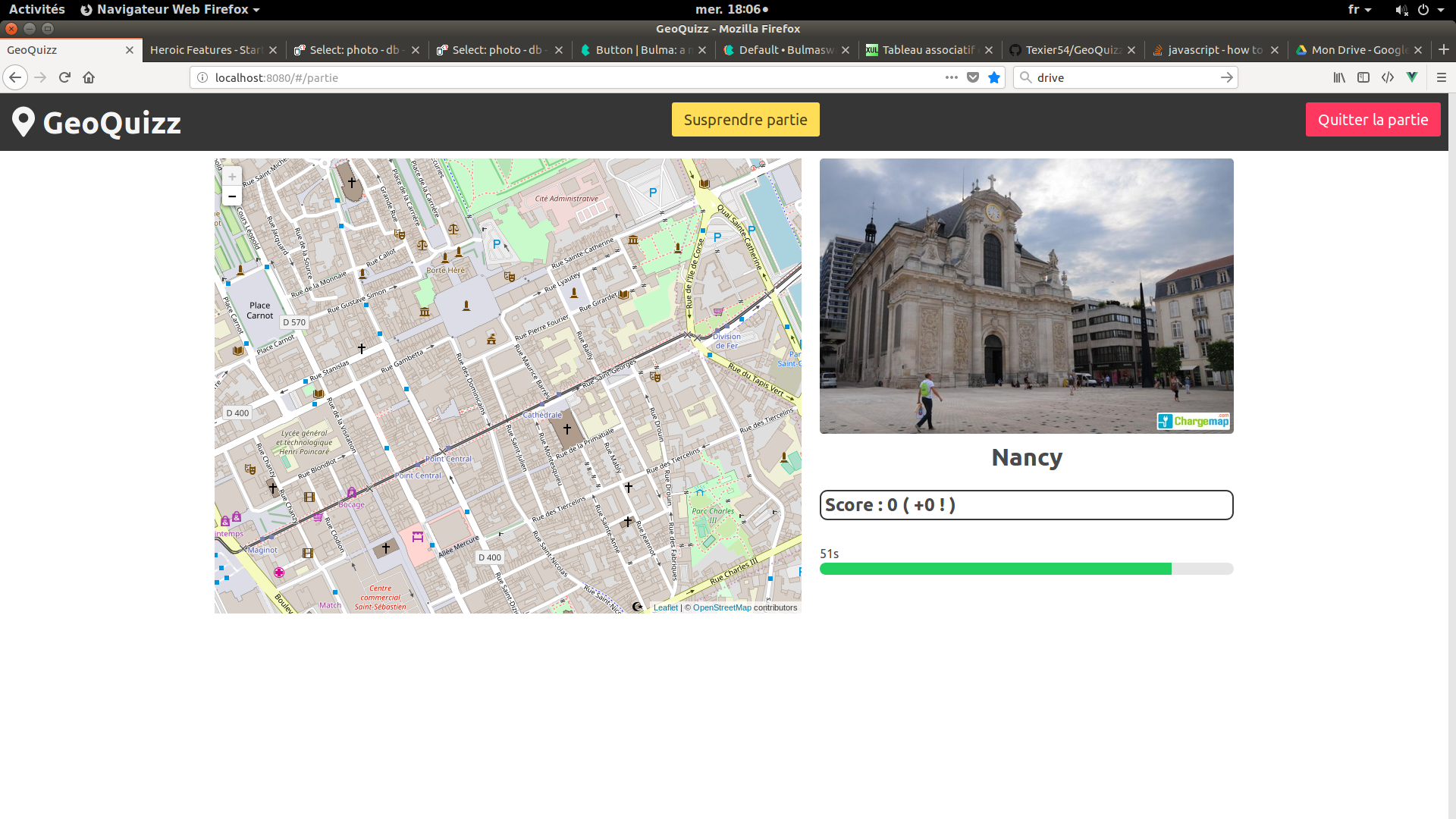Image resolution: width=1456 pixels, height=819 pixels.
Task: Open the Vue devtools extension icon
Action: [x=1412, y=77]
